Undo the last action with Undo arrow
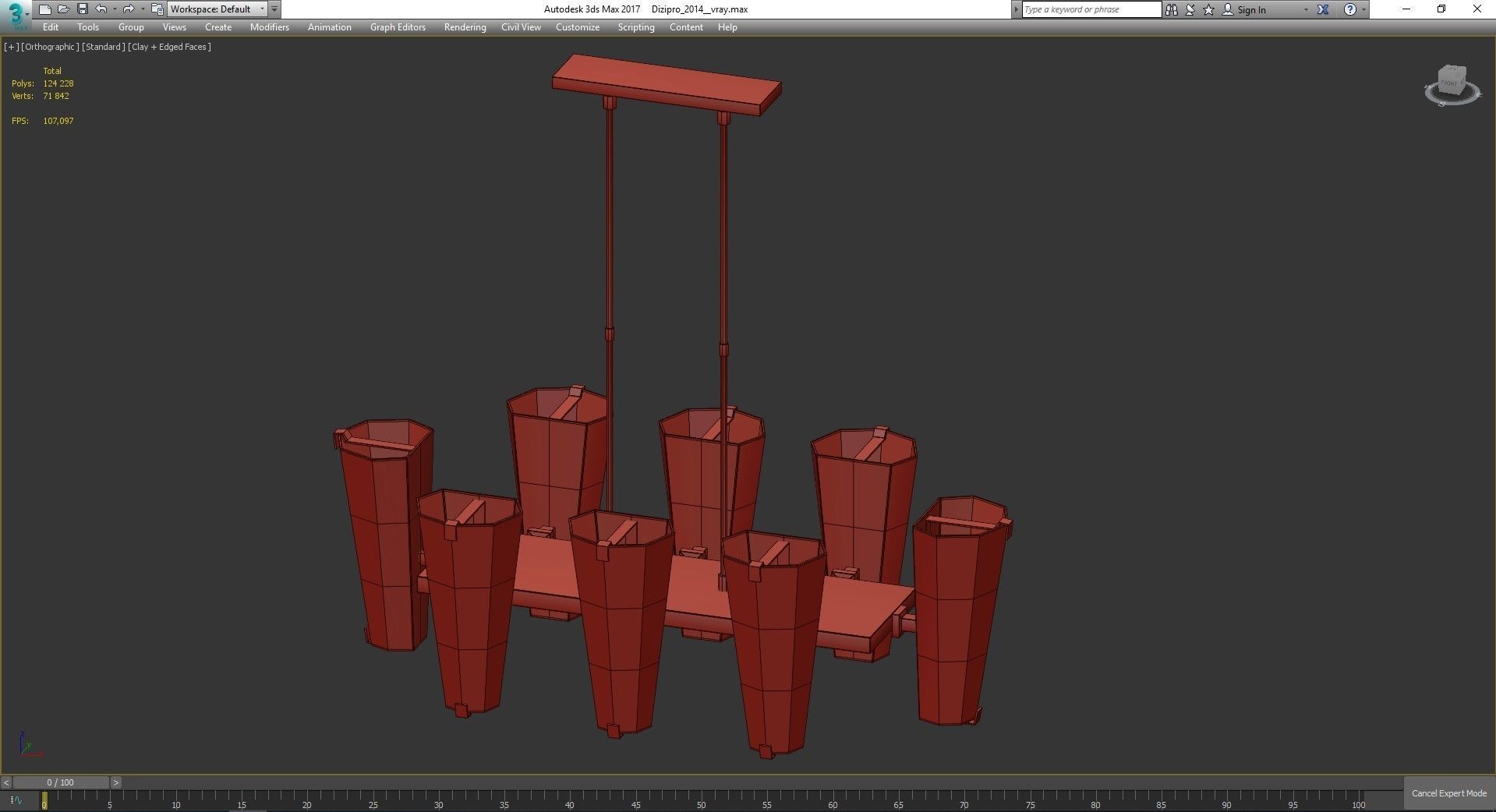 (x=101, y=9)
